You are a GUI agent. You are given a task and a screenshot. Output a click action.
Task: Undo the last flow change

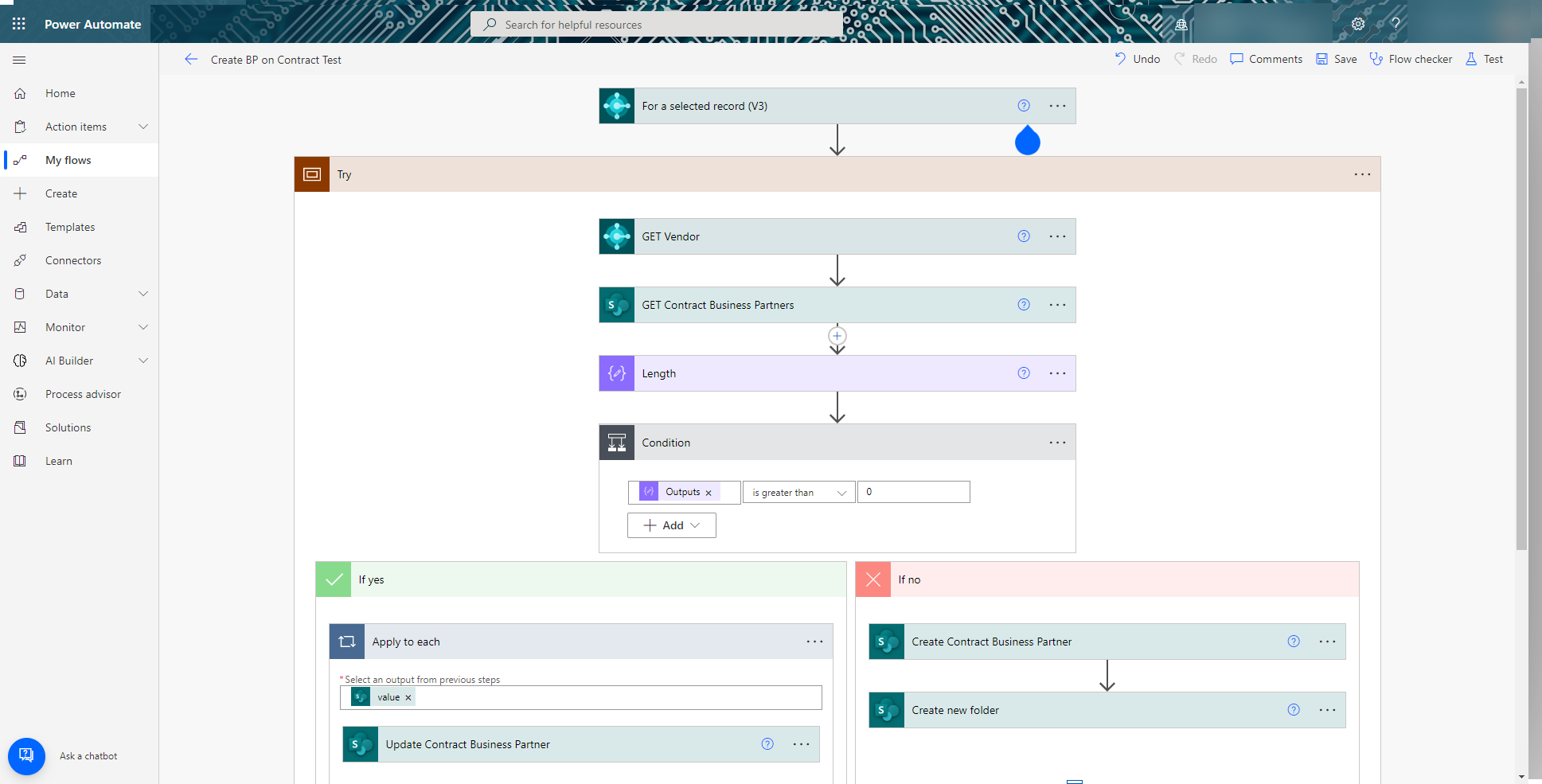pos(1137,58)
